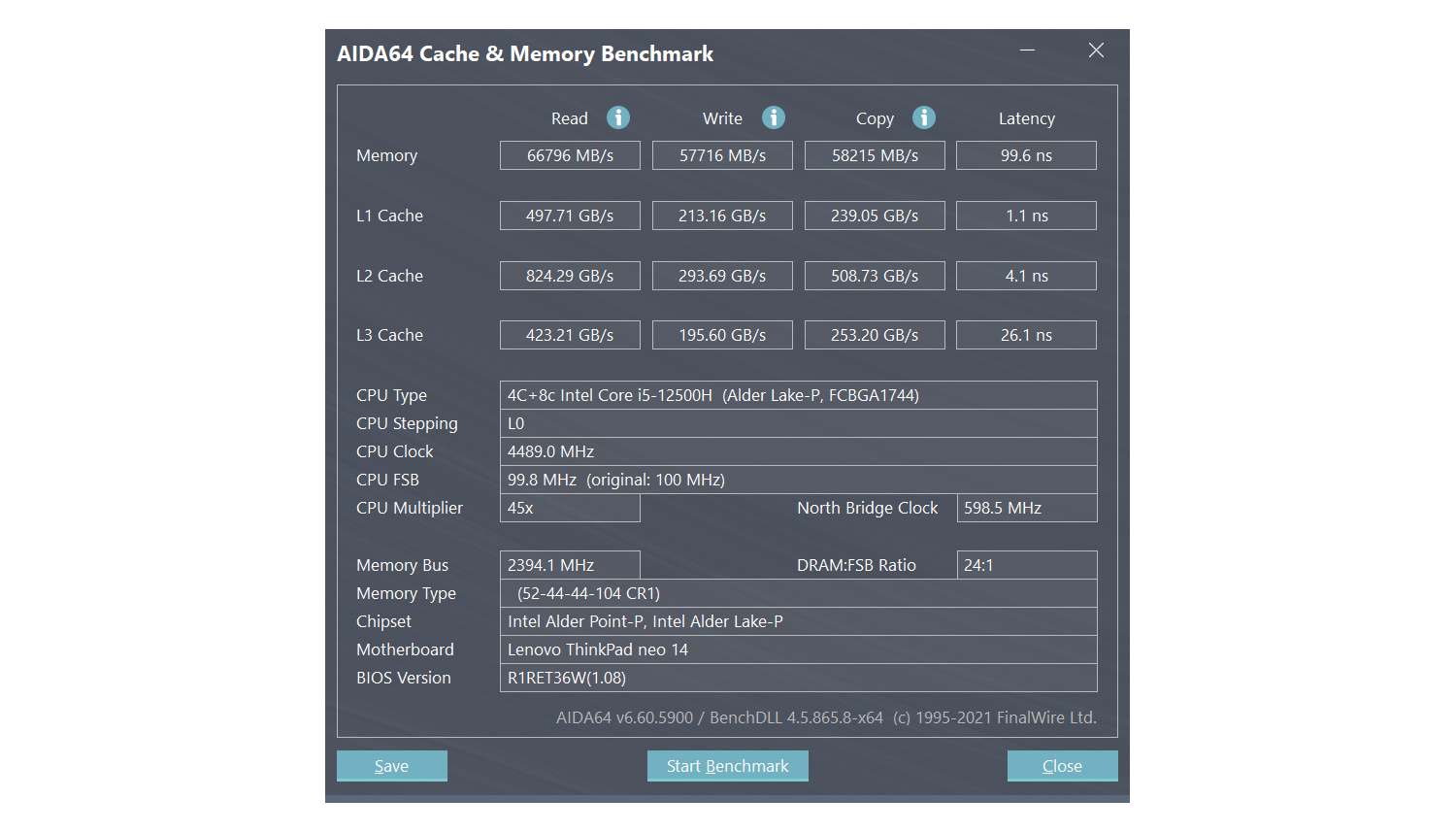Click the info icon next to Copy
1456x832 pixels.
[x=924, y=117]
